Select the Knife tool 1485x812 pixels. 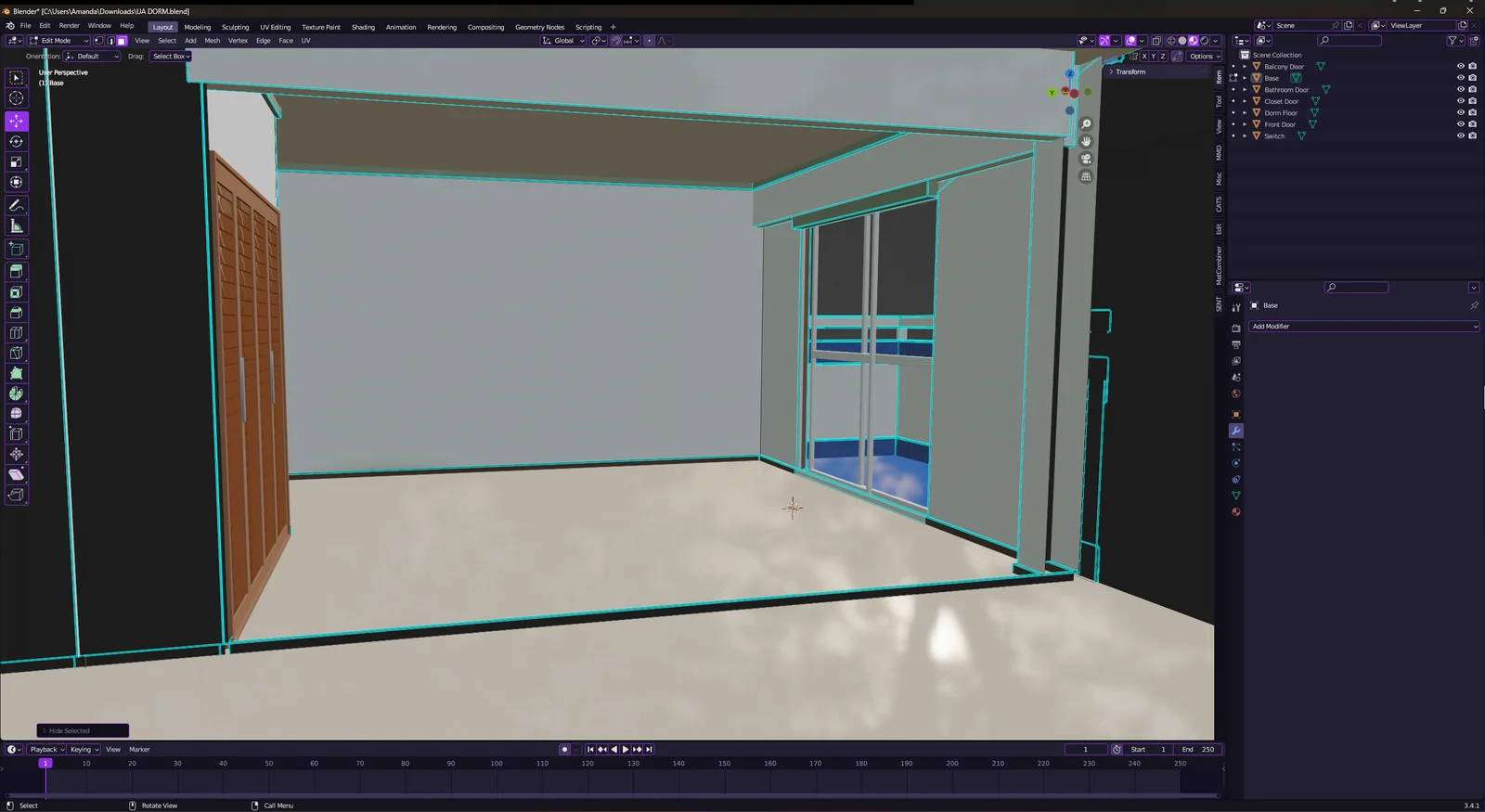tap(17, 353)
